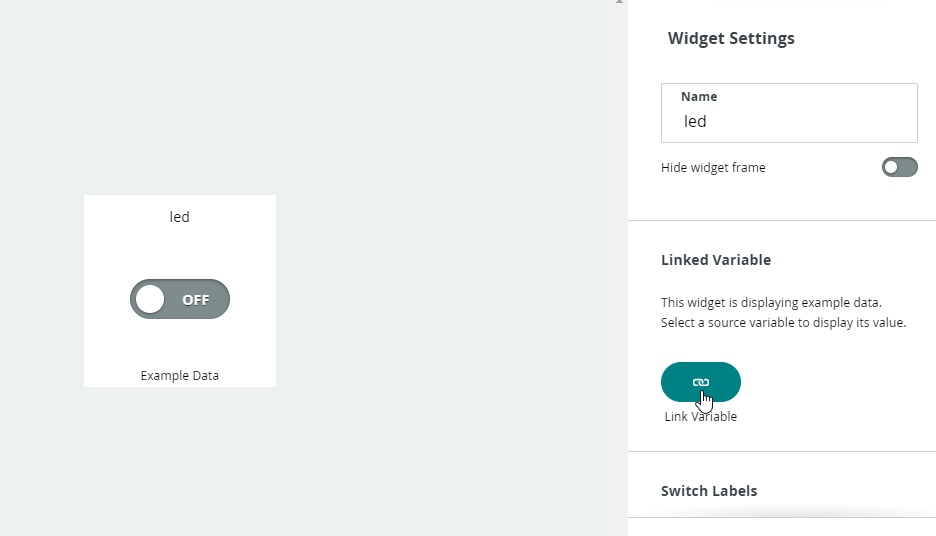
Task: Click the chain icon Link Variable button
Action: pos(700,382)
